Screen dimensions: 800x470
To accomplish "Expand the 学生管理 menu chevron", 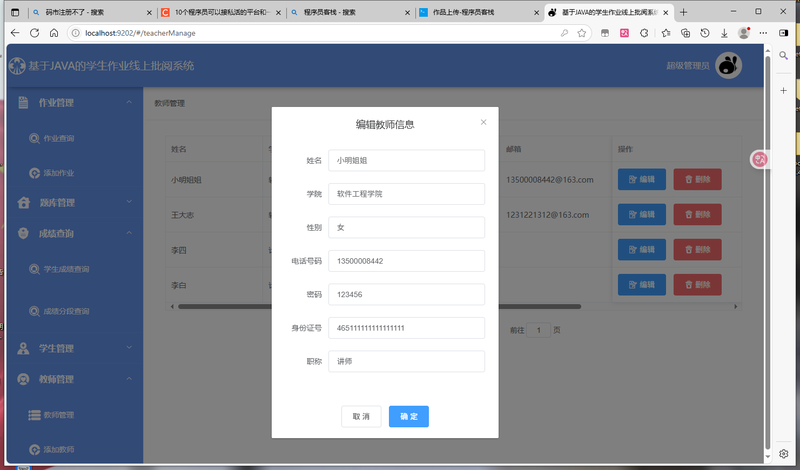I will tap(129, 348).
